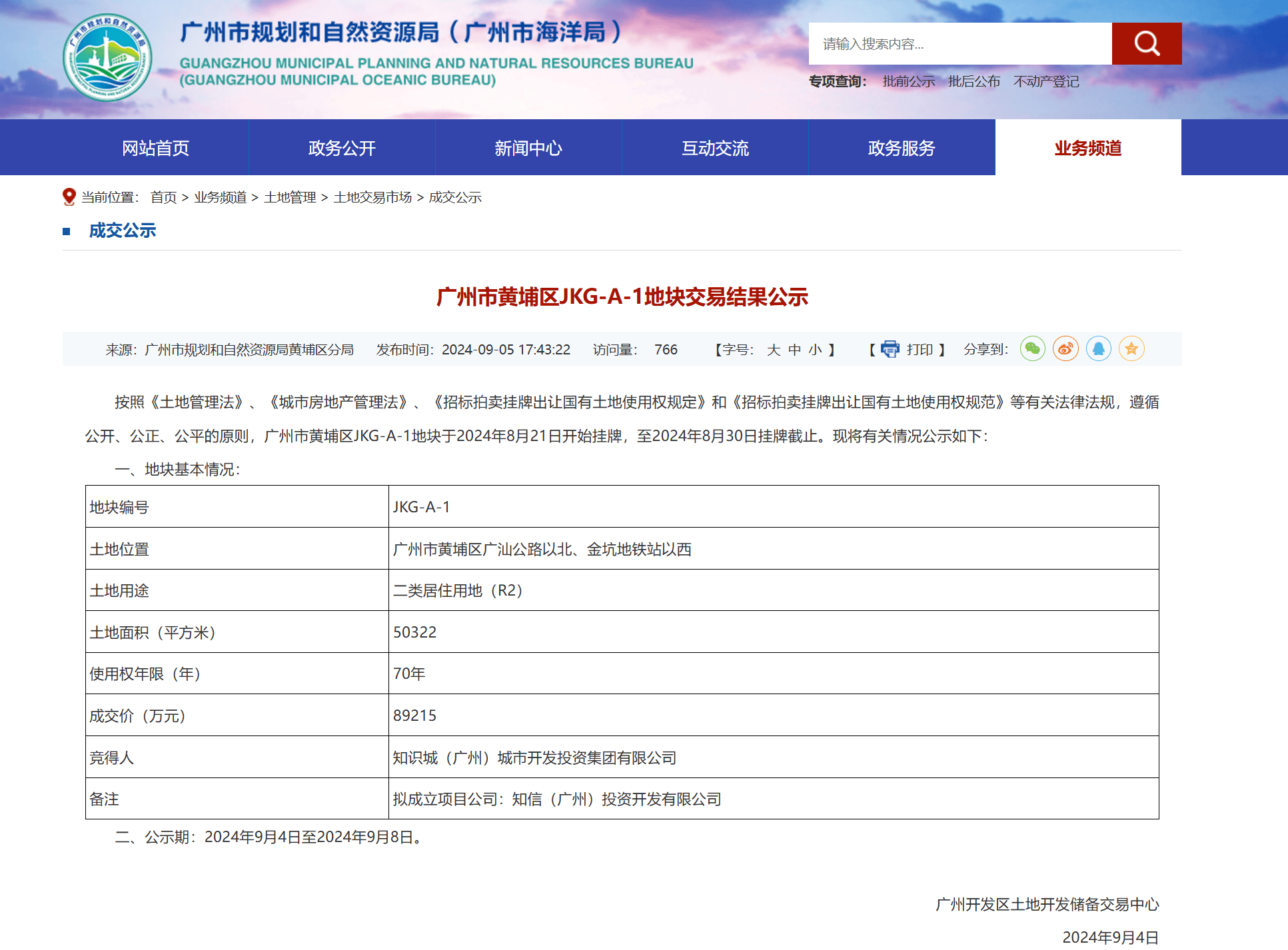Click the red location pin icon
This screenshot has width=1288, height=950.
tap(68, 196)
